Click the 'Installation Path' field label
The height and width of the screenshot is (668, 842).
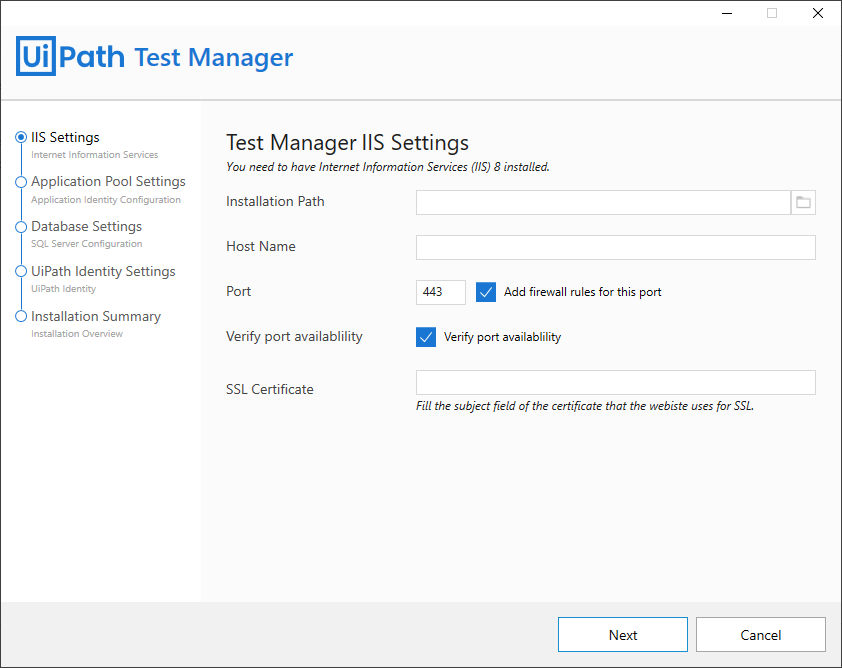[275, 201]
